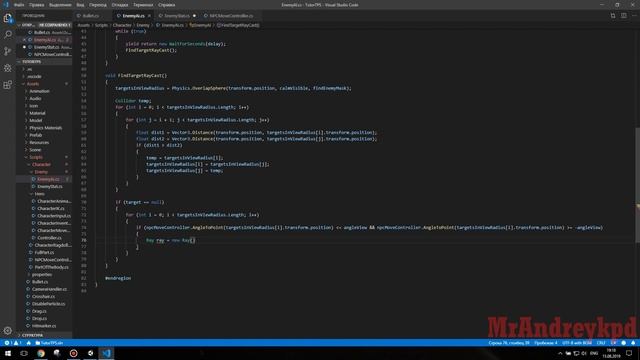Show hidden system tray icons
This screenshot has width=640, height=360.
pyautogui.click(x=560, y=353)
